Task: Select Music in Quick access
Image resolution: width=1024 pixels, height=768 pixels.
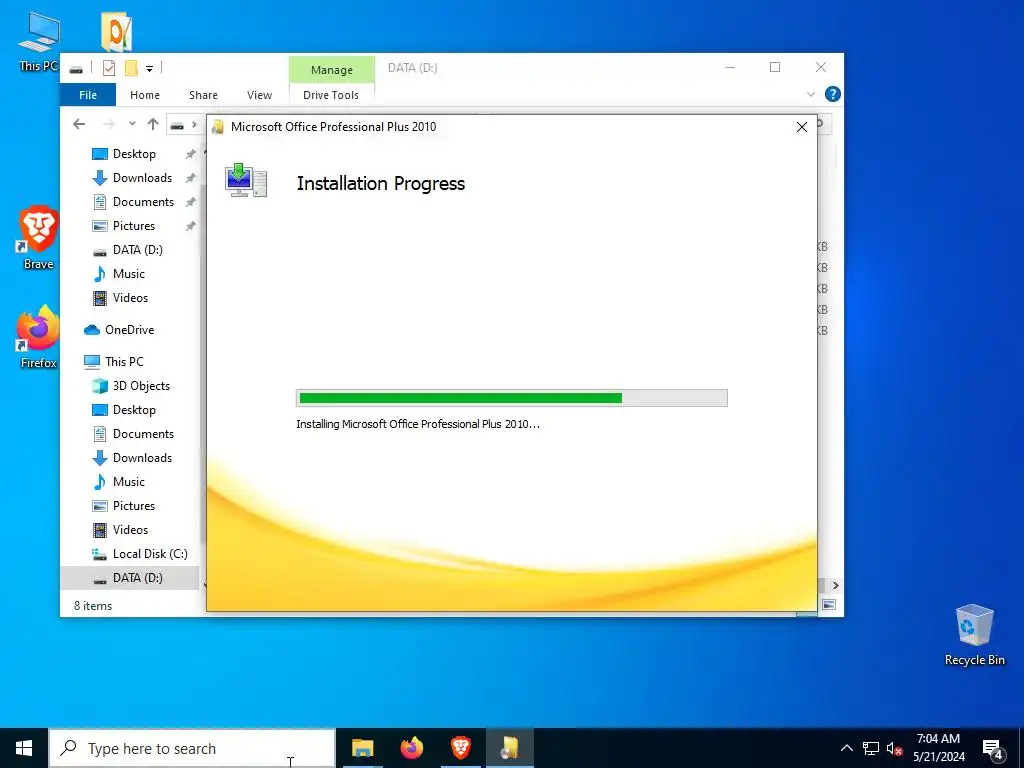Action: [x=129, y=274]
